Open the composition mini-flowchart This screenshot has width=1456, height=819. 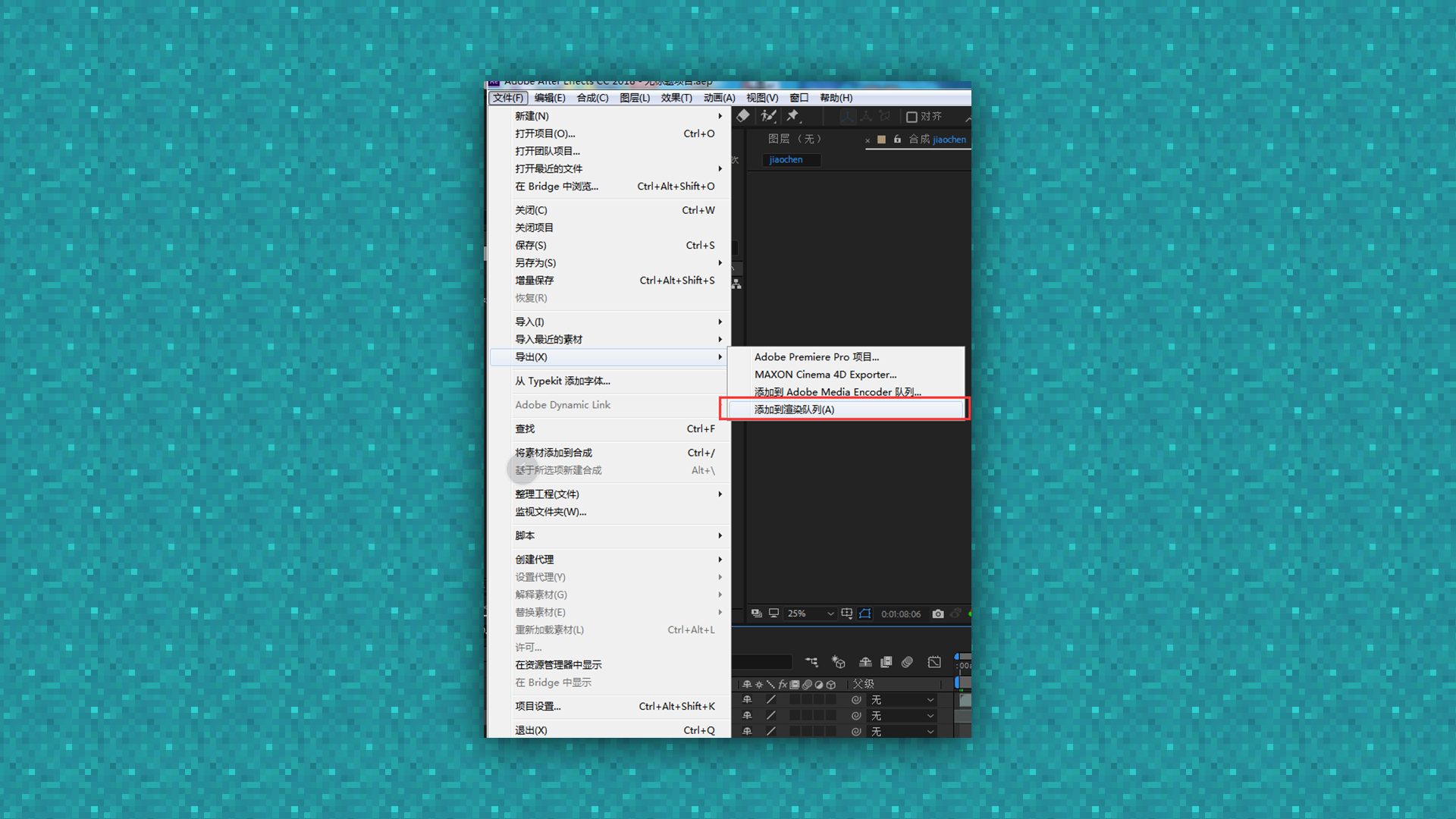pyautogui.click(x=811, y=662)
